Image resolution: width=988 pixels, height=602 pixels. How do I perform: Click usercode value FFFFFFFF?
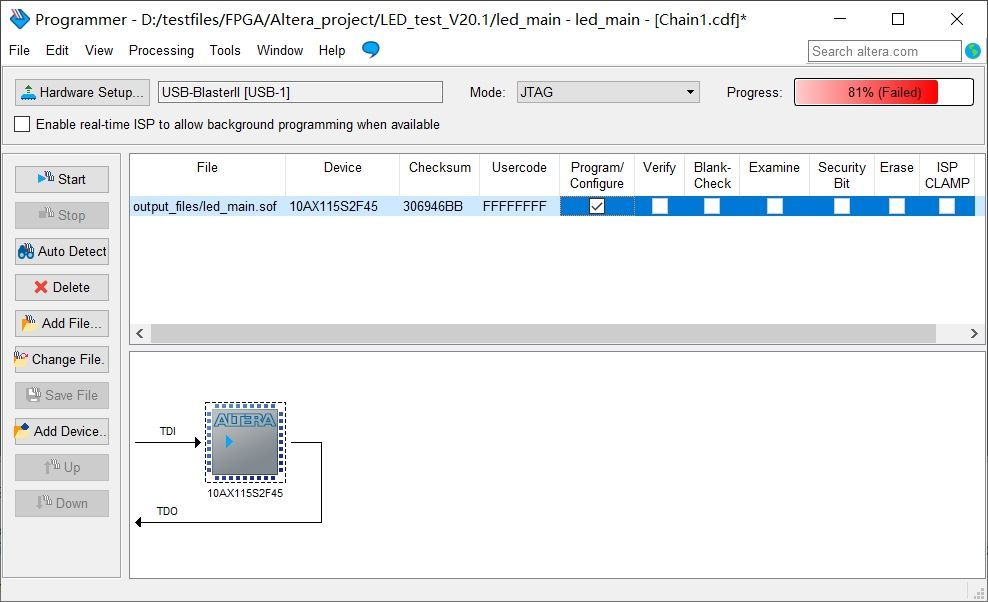click(x=515, y=206)
